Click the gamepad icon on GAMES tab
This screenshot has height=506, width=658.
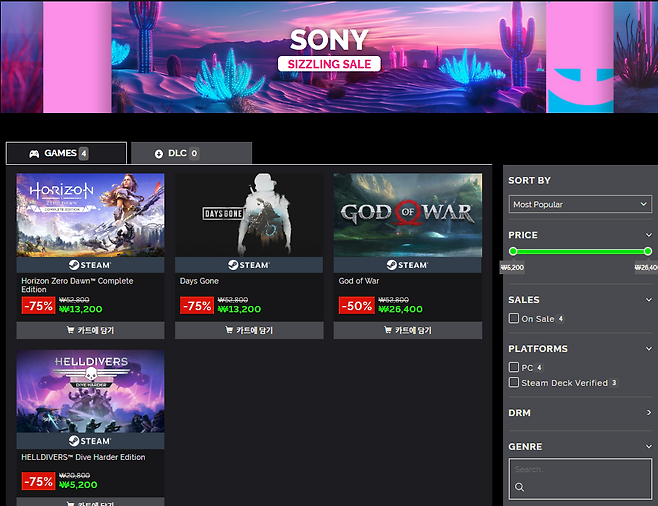(34, 153)
